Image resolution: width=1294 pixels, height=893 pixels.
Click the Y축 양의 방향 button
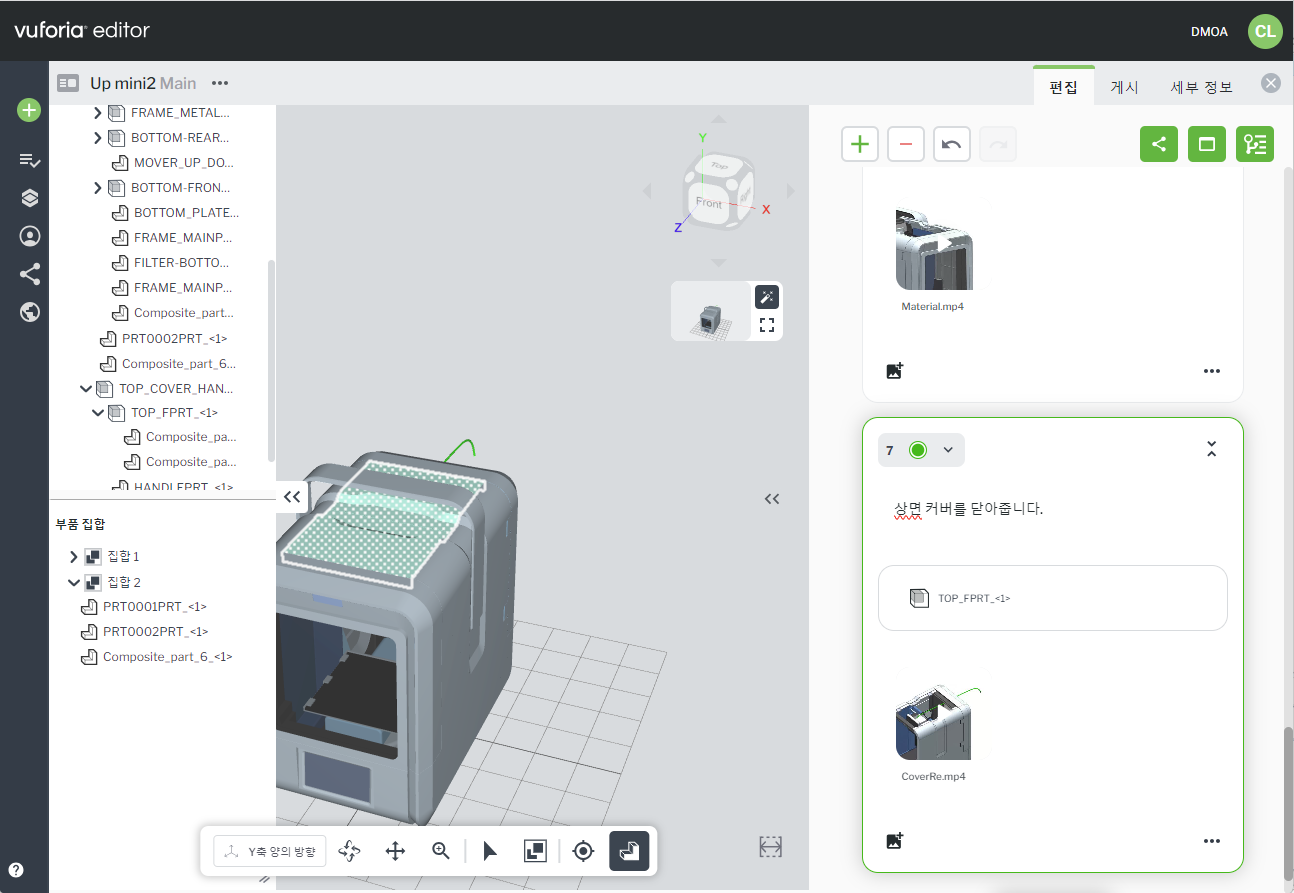(270, 851)
